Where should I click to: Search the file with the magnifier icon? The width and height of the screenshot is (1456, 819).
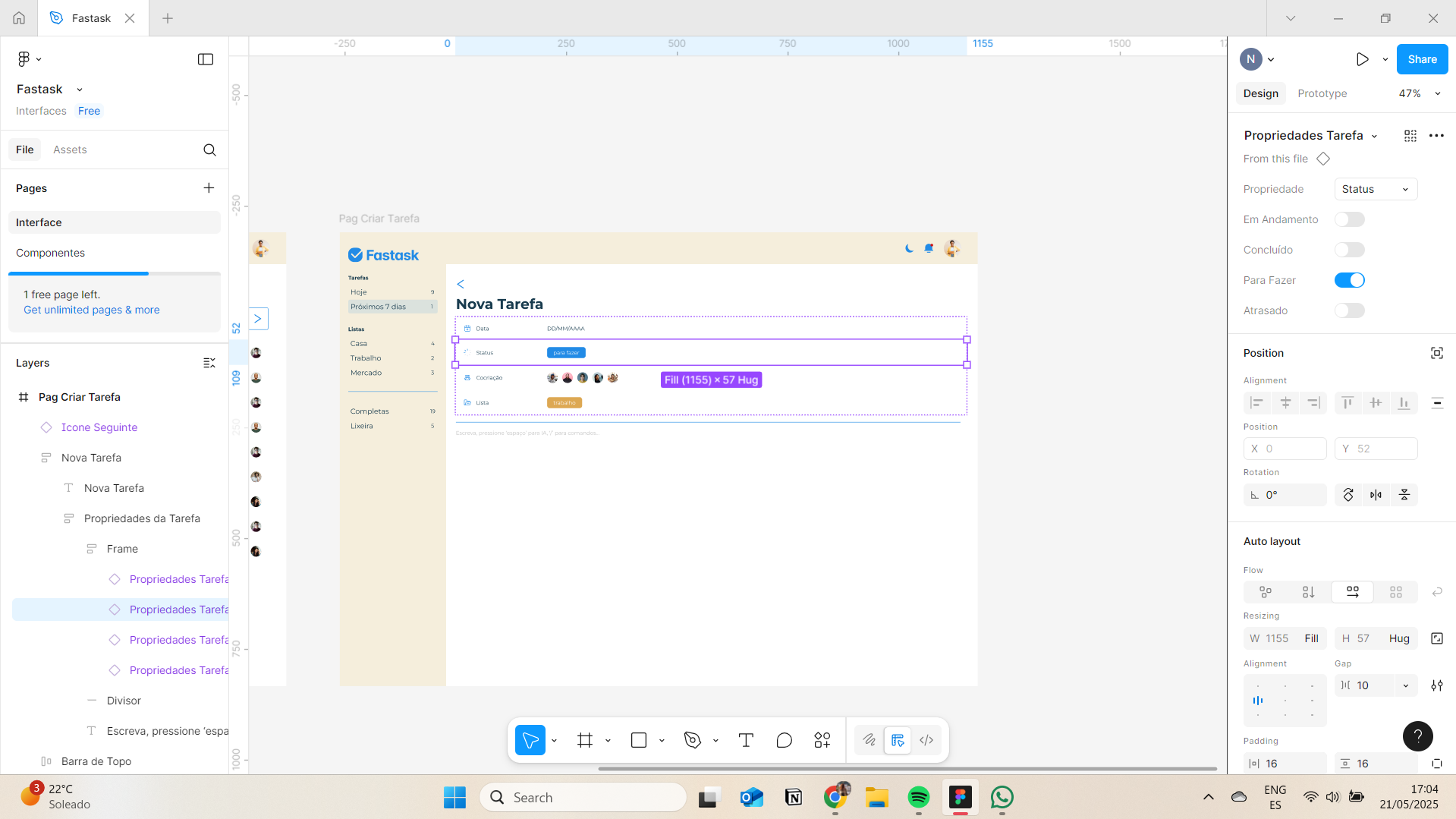209,150
